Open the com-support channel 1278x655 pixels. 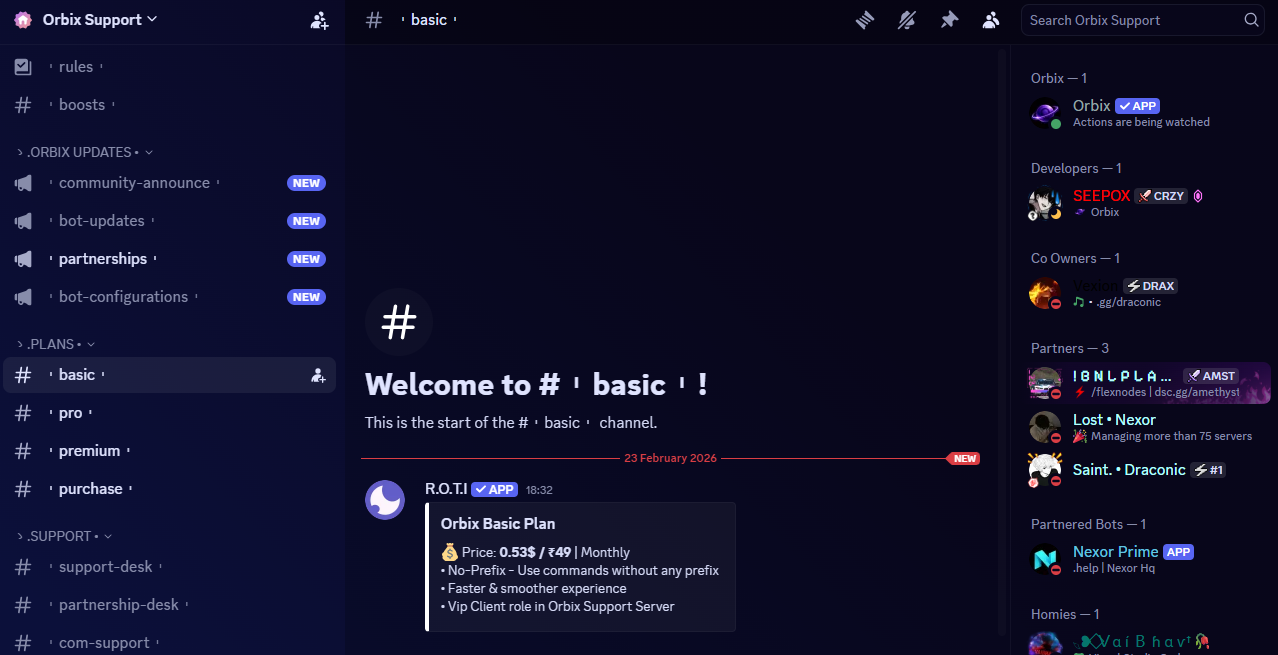[169, 643]
